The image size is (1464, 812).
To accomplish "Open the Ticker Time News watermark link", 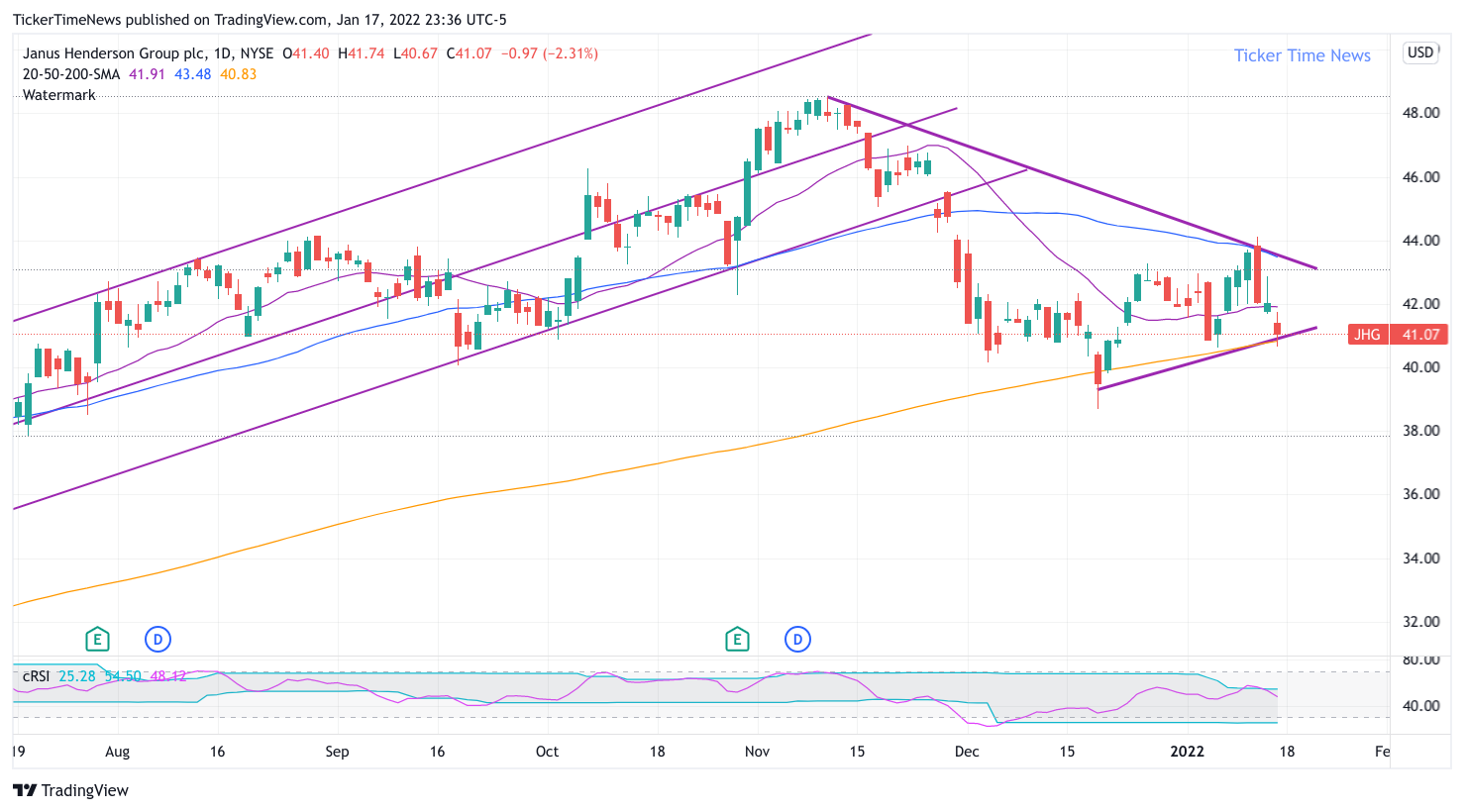I will [x=1302, y=55].
